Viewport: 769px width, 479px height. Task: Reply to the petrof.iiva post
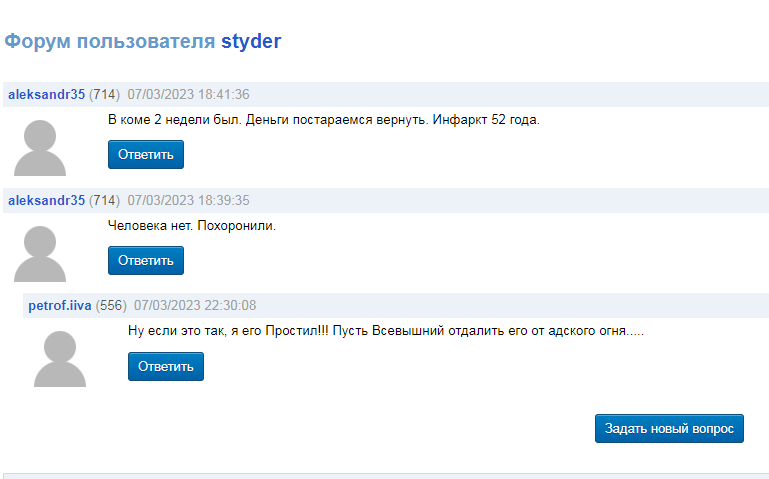166,366
